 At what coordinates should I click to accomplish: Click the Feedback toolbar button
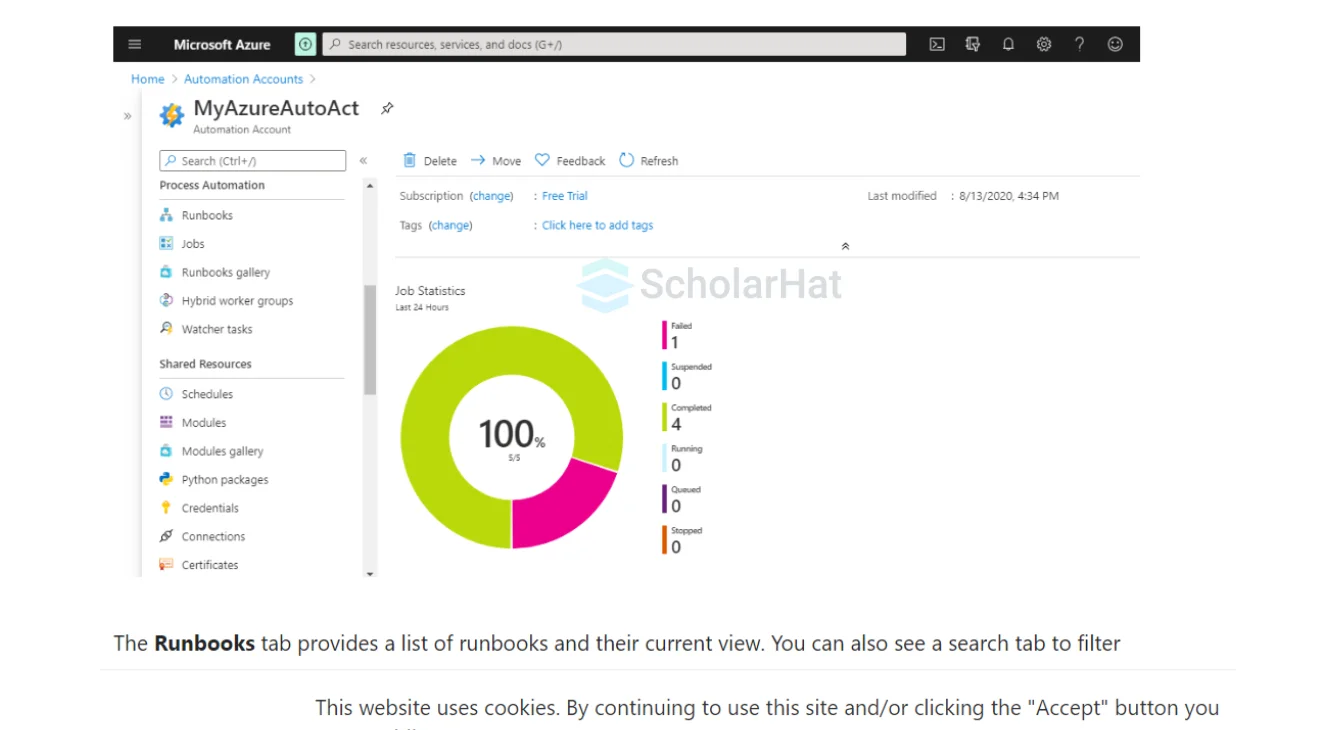coord(570,160)
